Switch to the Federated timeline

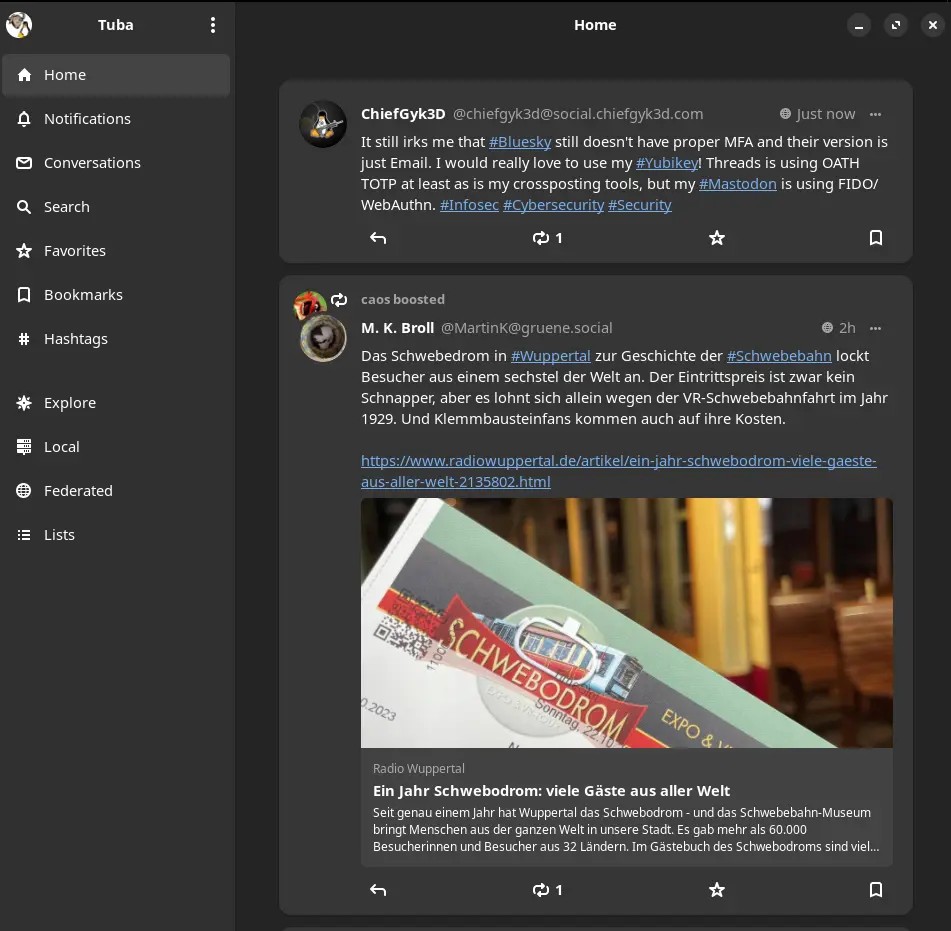[x=78, y=491]
